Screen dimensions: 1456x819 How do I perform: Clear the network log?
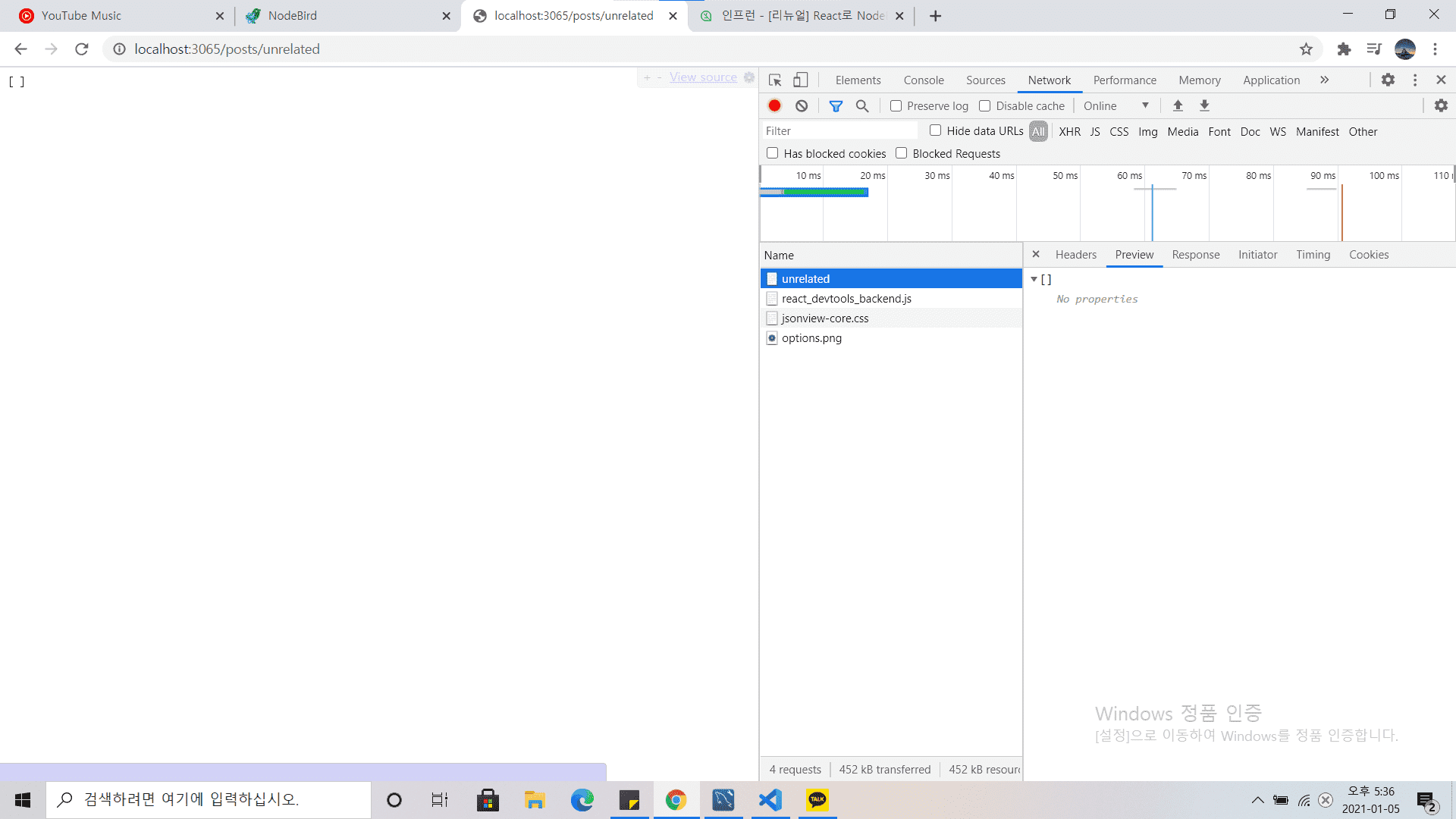[x=802, y=106]
